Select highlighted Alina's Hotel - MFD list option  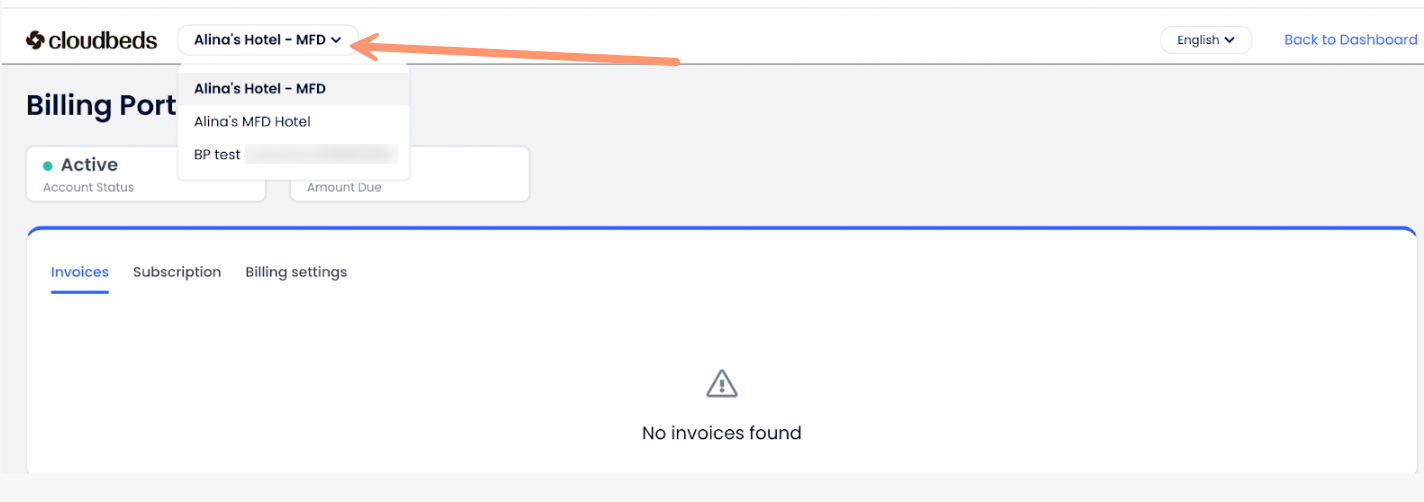(260, 89)
